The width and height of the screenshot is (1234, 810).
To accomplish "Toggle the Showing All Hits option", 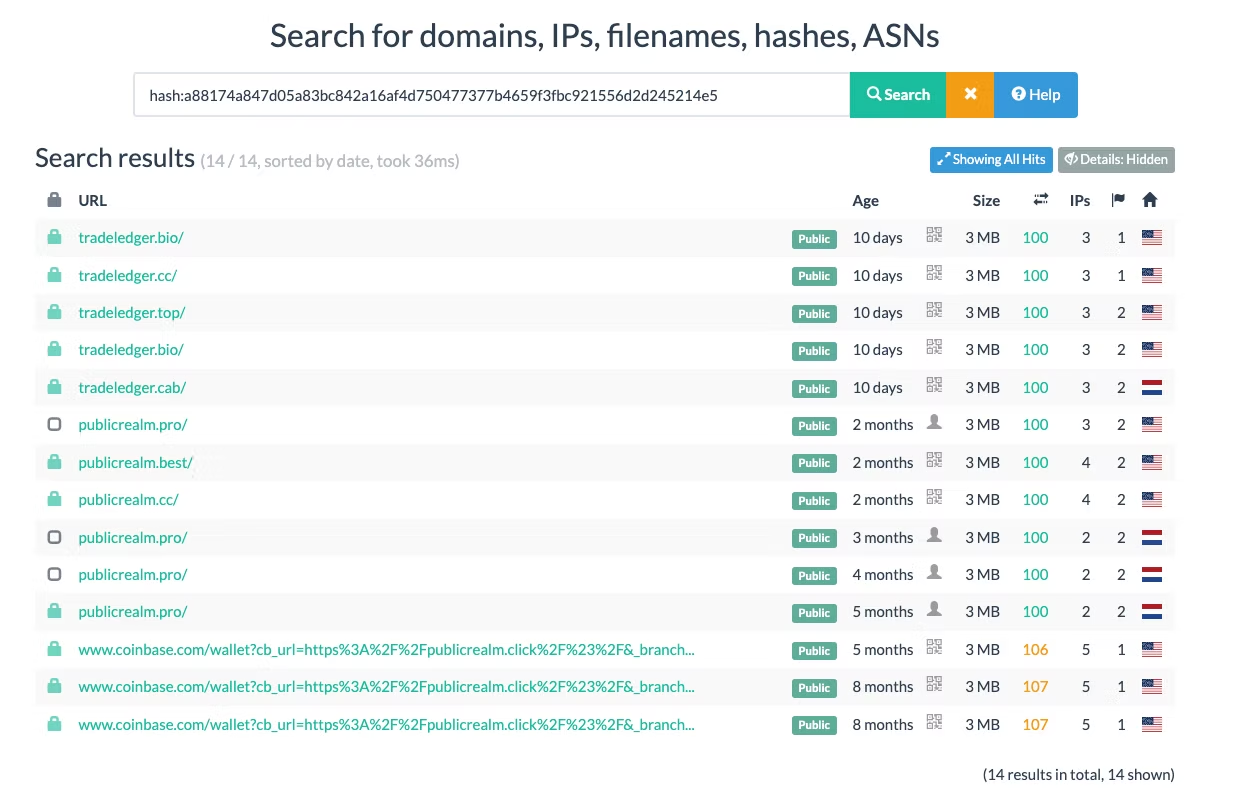I will point(990,159).
